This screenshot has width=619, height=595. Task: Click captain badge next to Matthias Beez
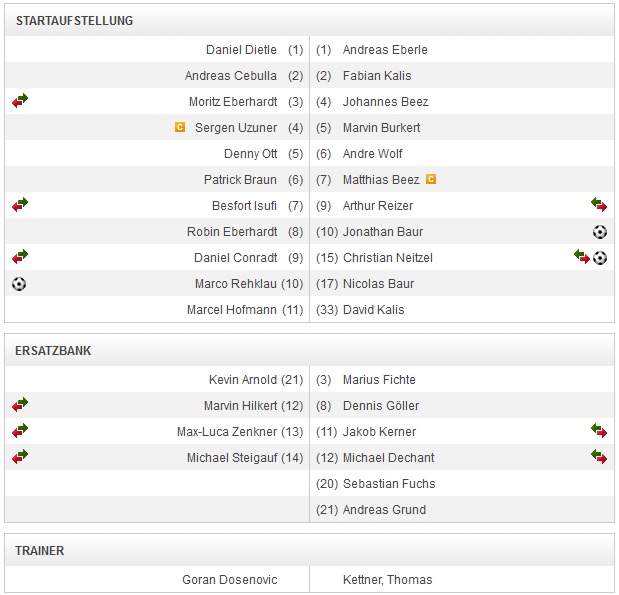point(431,179)
